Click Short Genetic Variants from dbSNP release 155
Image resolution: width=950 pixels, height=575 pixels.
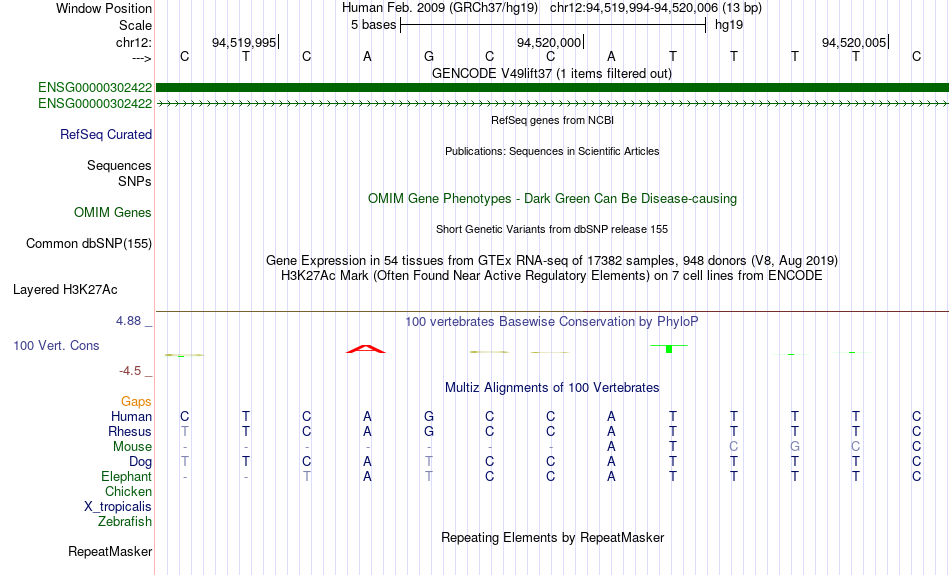[x=552, y=230]
